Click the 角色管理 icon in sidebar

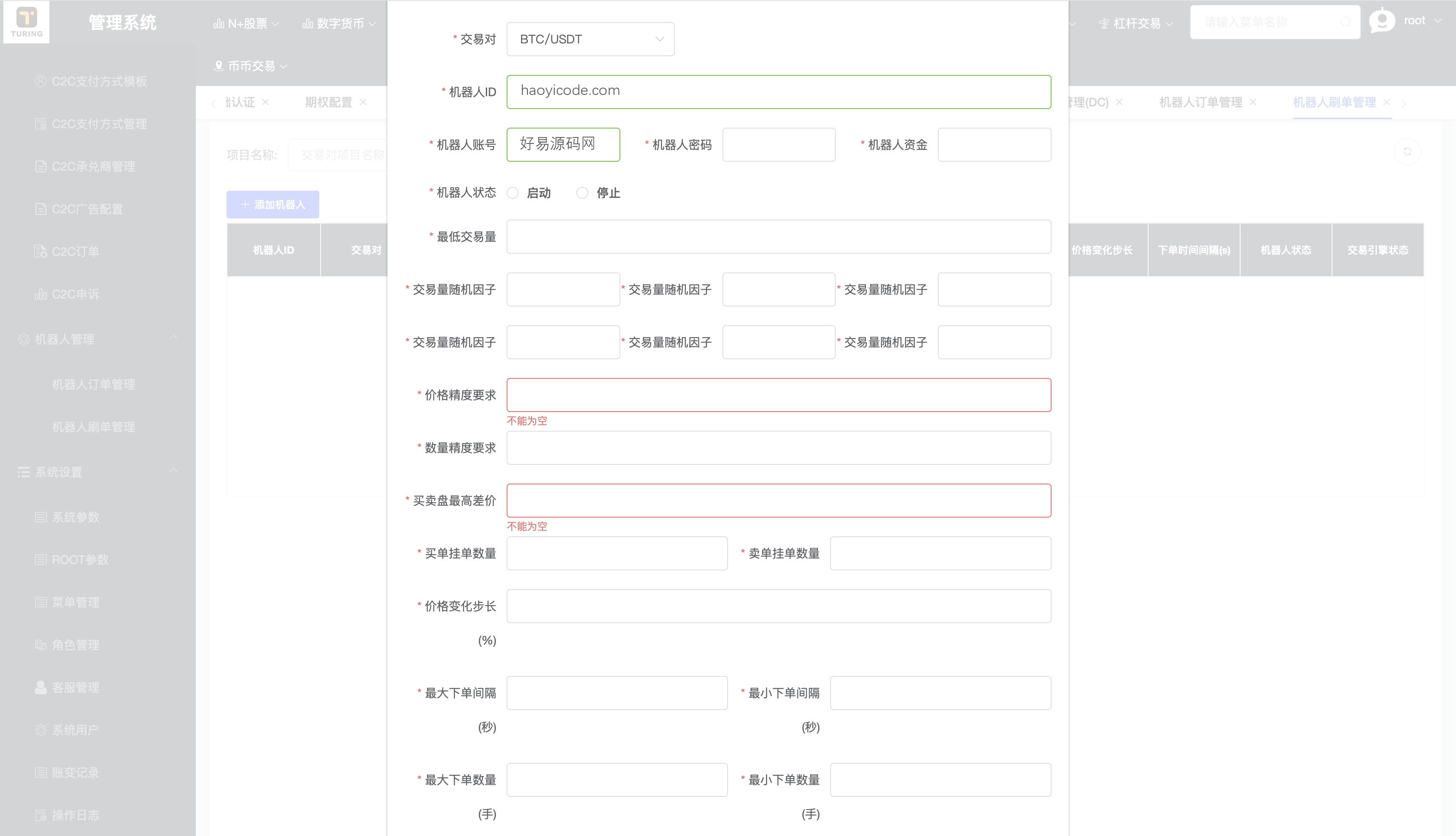point(40,645)
